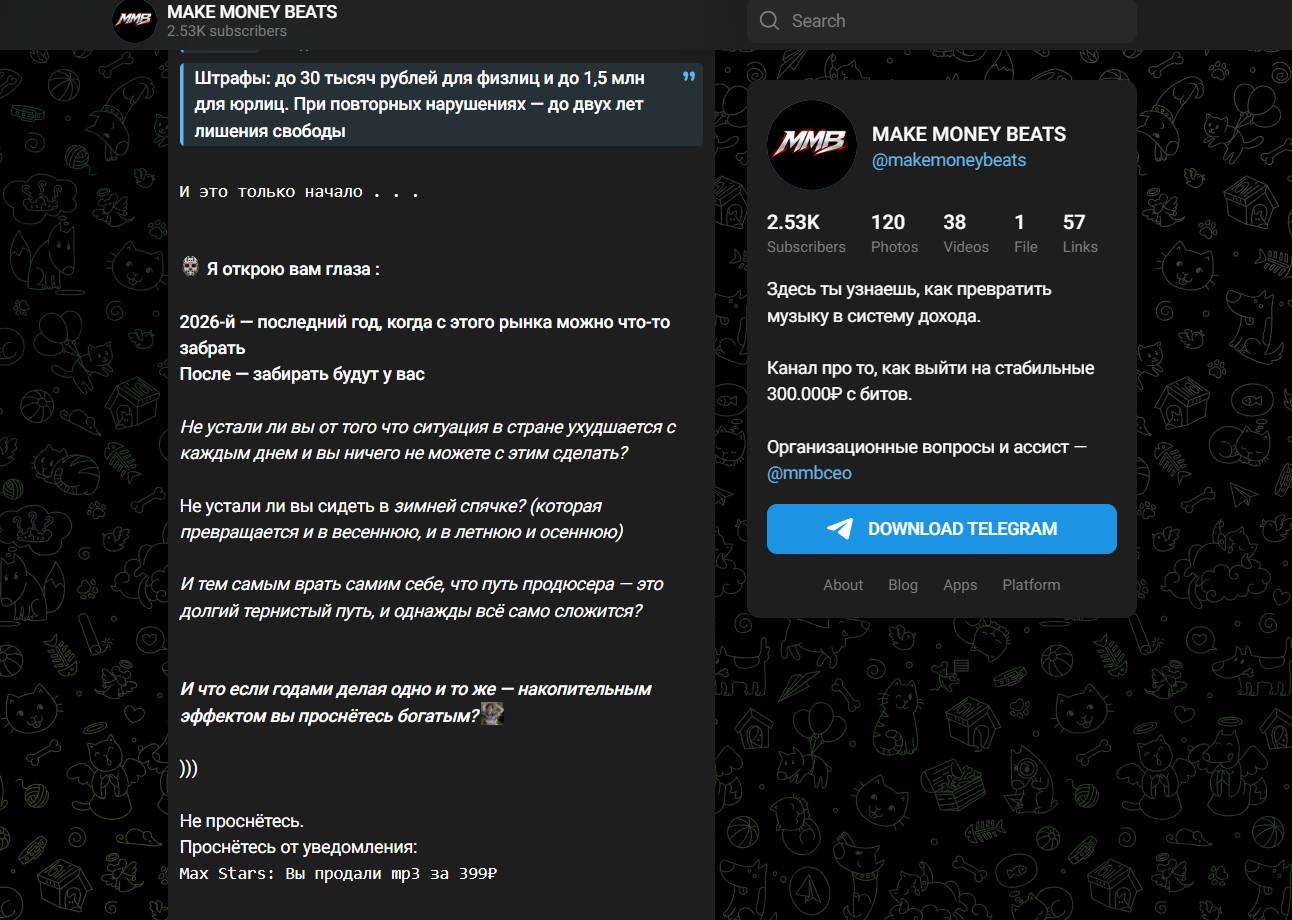Screen dimensions: 1292x920
Task: Select the 38 Videos counter
Action: [966, 233]
